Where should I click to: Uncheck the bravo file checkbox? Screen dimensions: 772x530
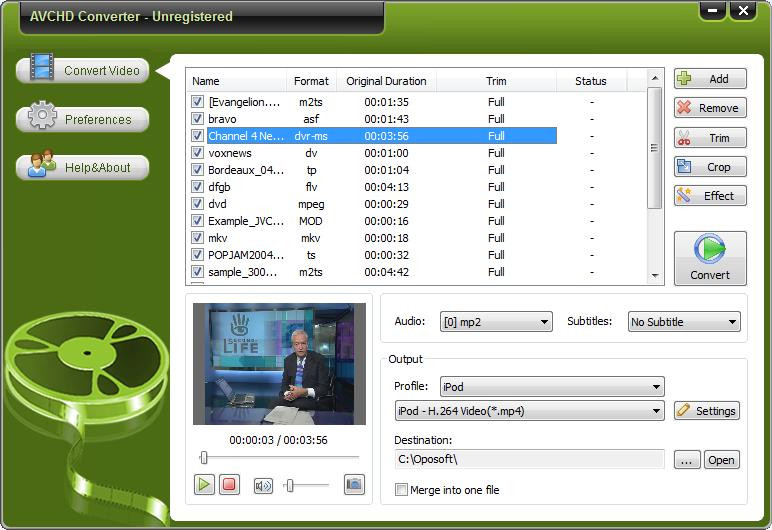point(197,119)
